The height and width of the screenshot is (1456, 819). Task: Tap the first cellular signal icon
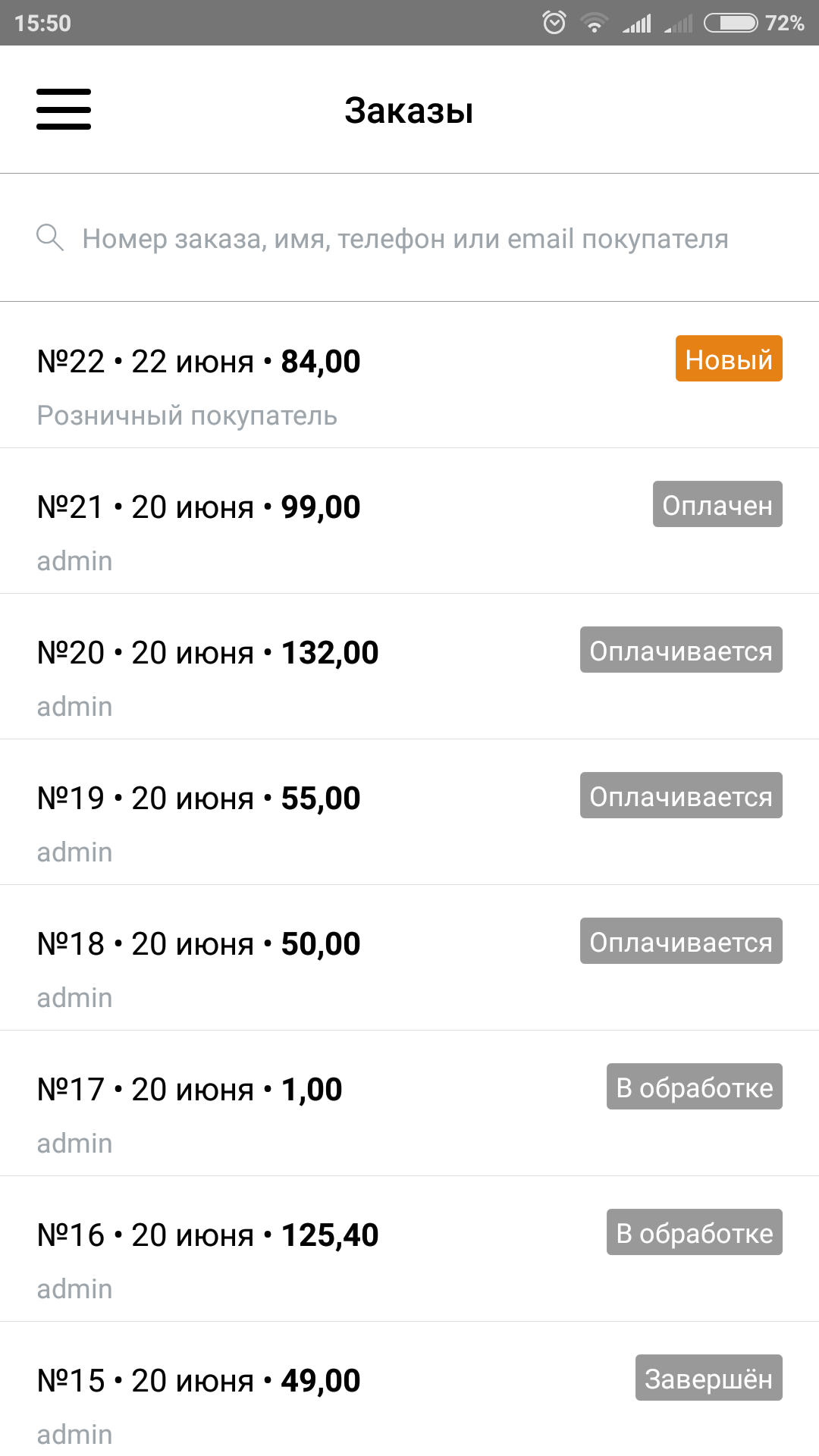click(637, 24)
